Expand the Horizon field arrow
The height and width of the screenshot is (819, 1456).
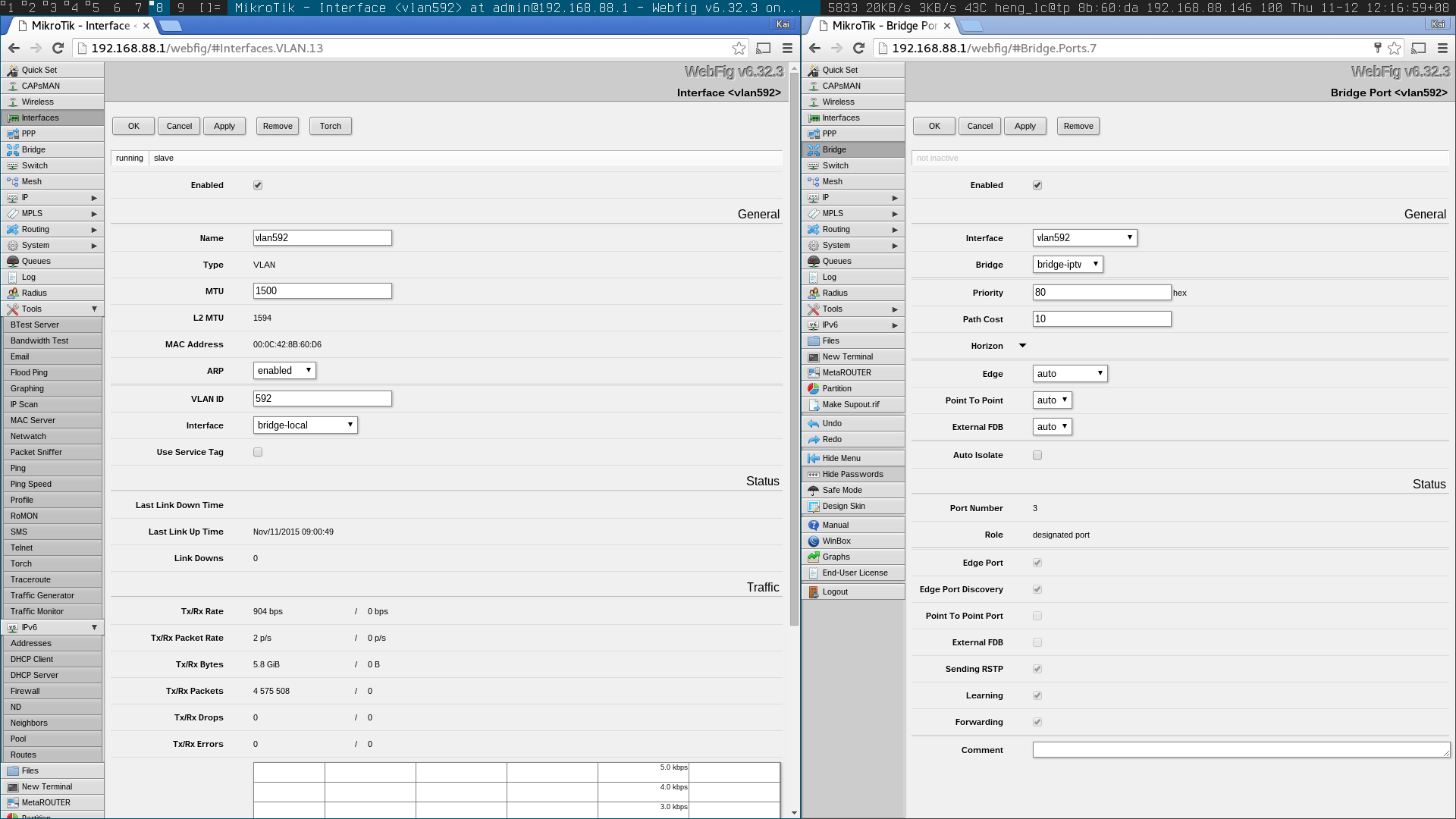(x=1022, y=346)
